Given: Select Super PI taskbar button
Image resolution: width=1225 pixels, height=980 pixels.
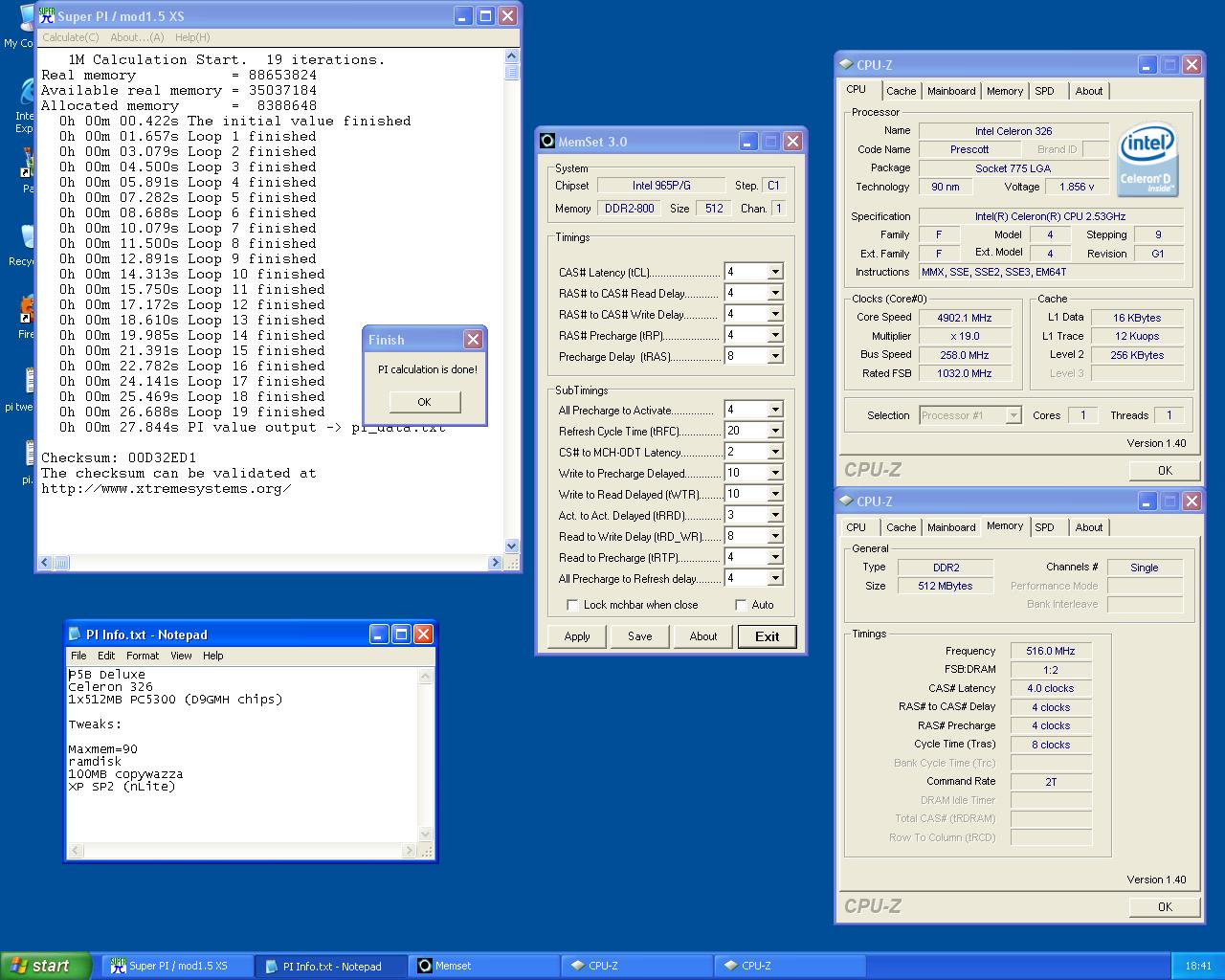Looking at the screenshot, I should tap(177, 966).
